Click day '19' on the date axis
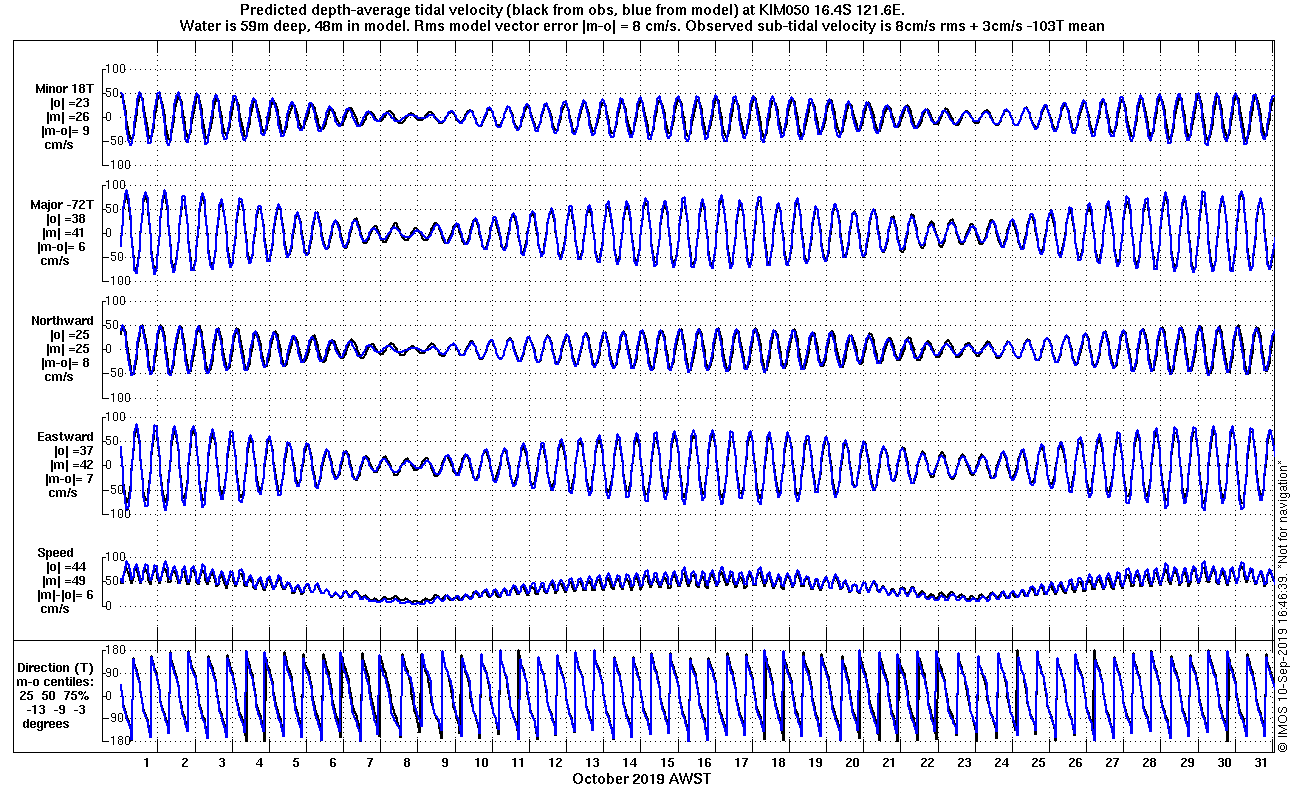 click(x=816, y=763)
